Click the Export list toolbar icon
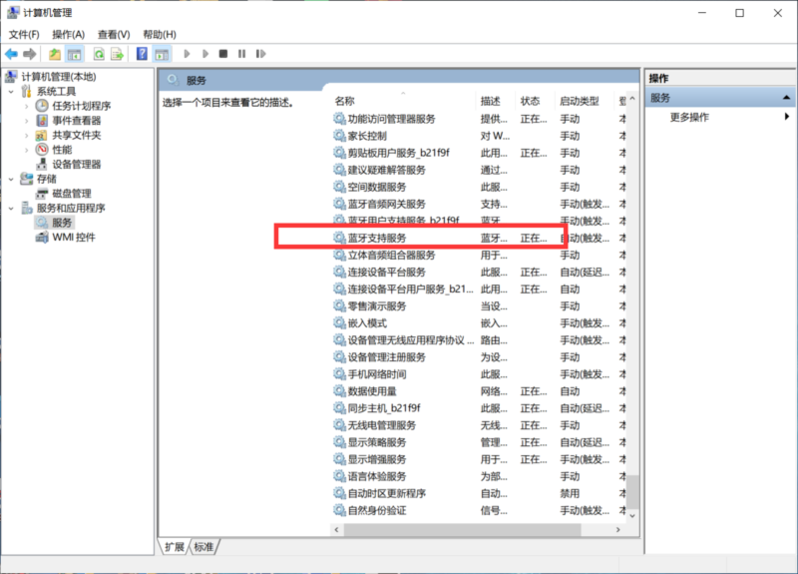798x574 pixels. click(x=117, y=53)
